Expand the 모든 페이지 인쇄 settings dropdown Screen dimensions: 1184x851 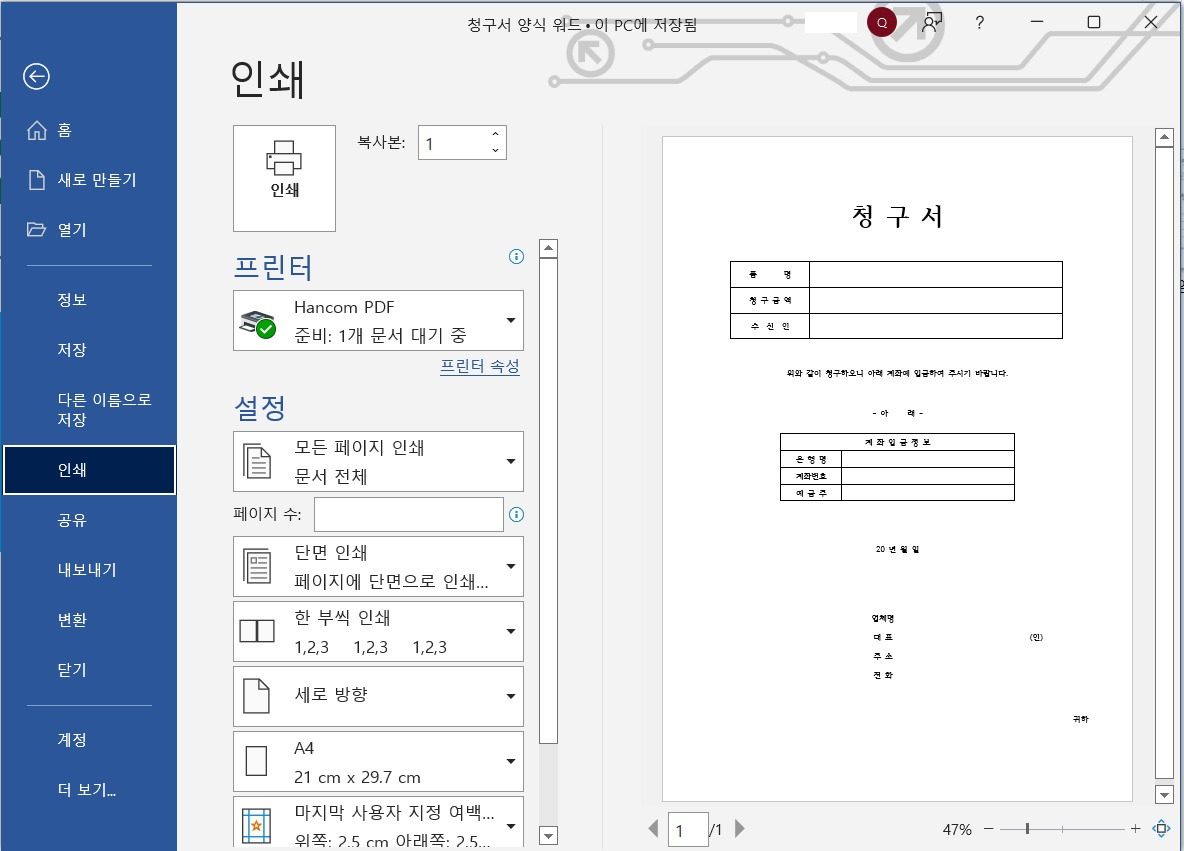coord(378,461)
